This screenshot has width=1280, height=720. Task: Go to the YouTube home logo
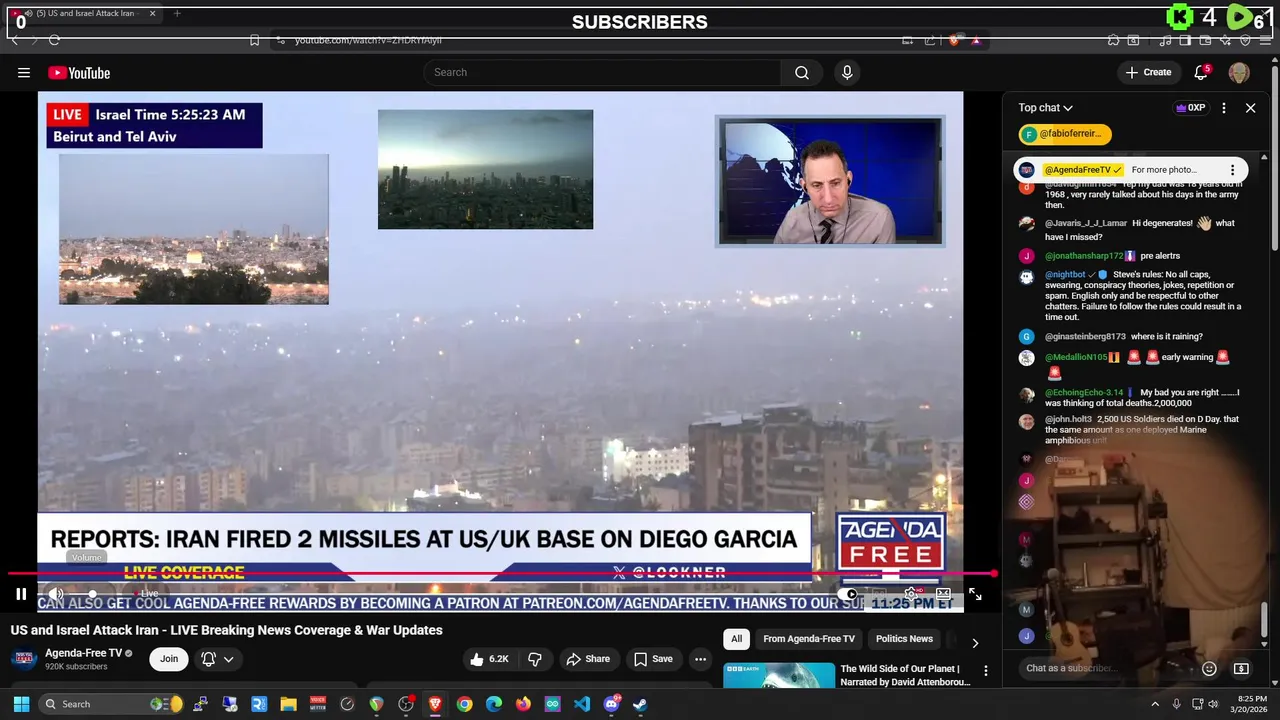tap(79, 72)
